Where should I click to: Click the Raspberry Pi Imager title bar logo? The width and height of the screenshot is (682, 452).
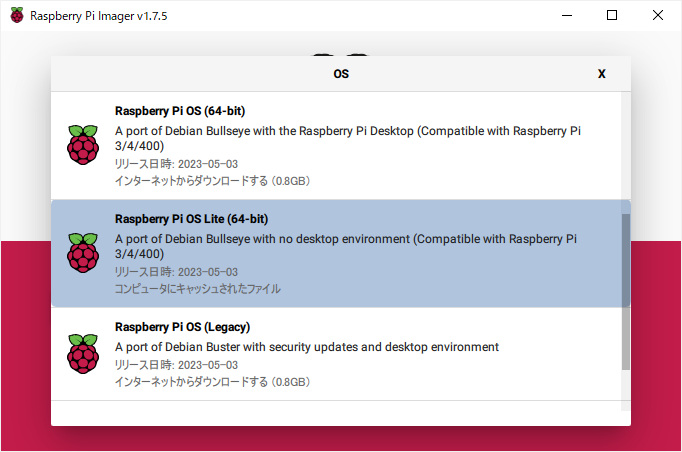coord(17,16)
